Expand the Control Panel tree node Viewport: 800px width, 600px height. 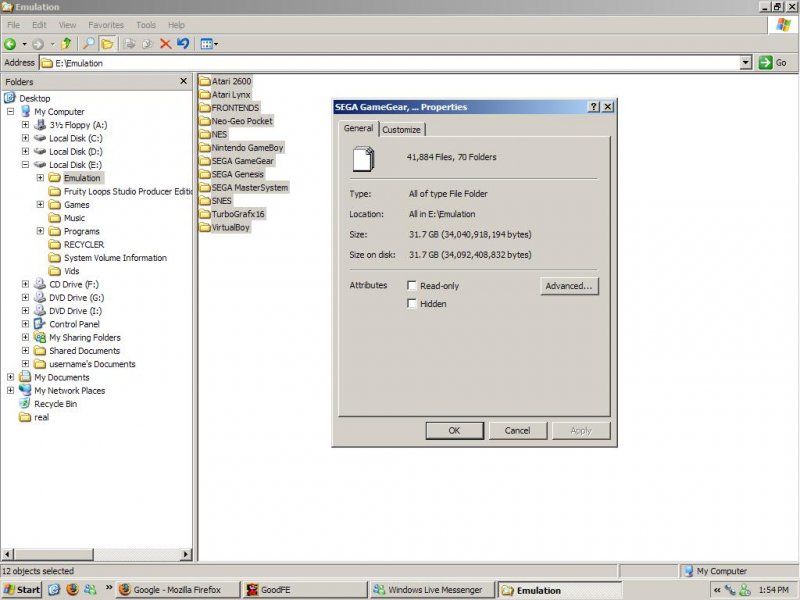(x=25, y=323)
